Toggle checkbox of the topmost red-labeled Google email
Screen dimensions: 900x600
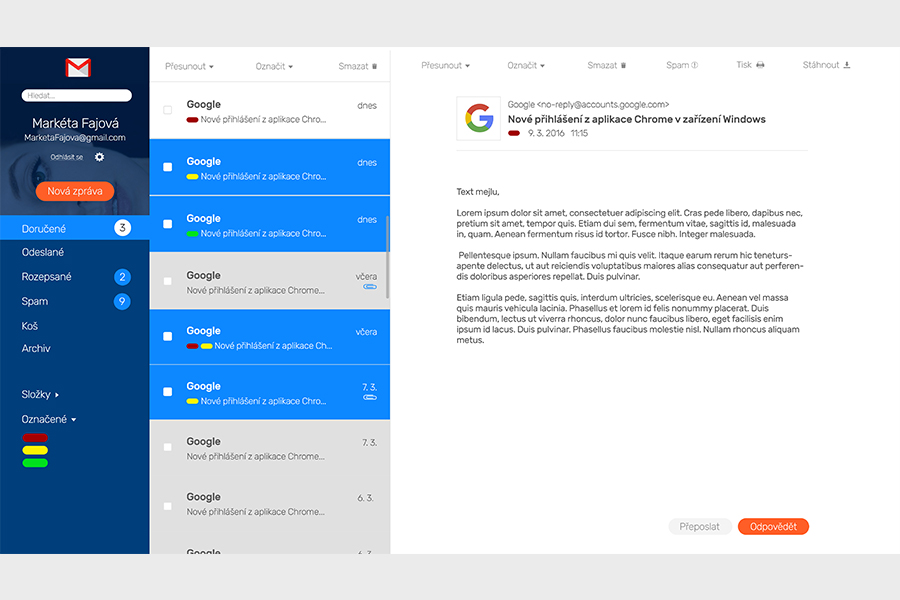[168, 110]
